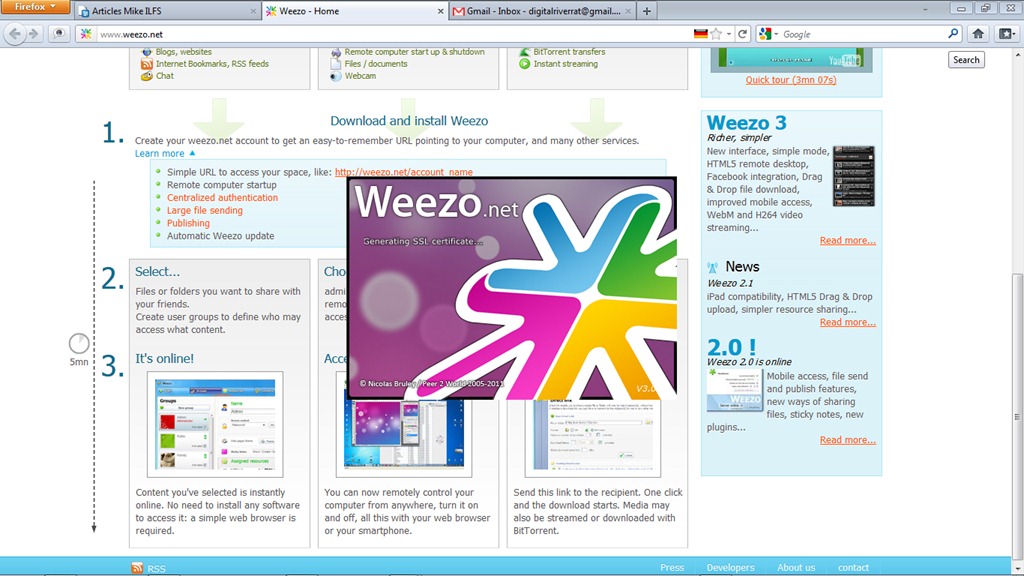Open the list all tabs dropdown arrow
1024x576 pixels.
pos(925,10)
